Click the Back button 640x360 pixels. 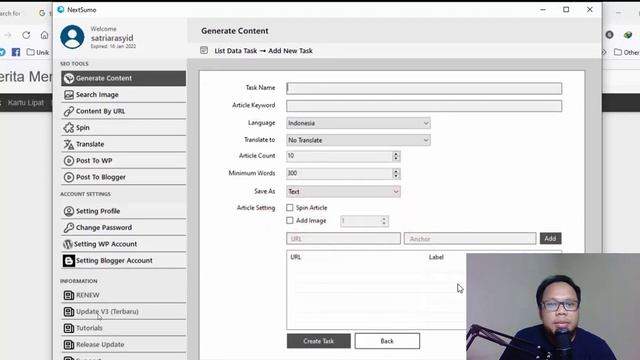tap(387, 341)
